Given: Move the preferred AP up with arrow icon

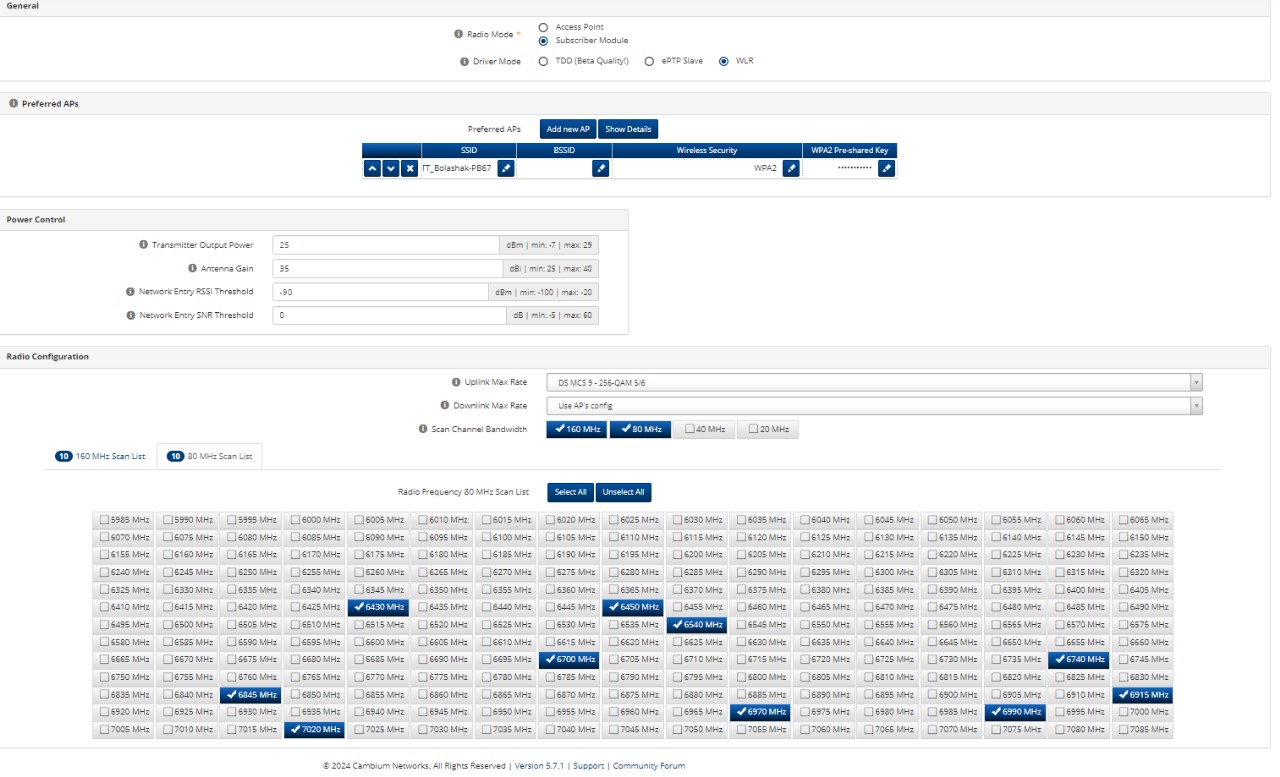Looking at the screenshot, I should [372, 169].
